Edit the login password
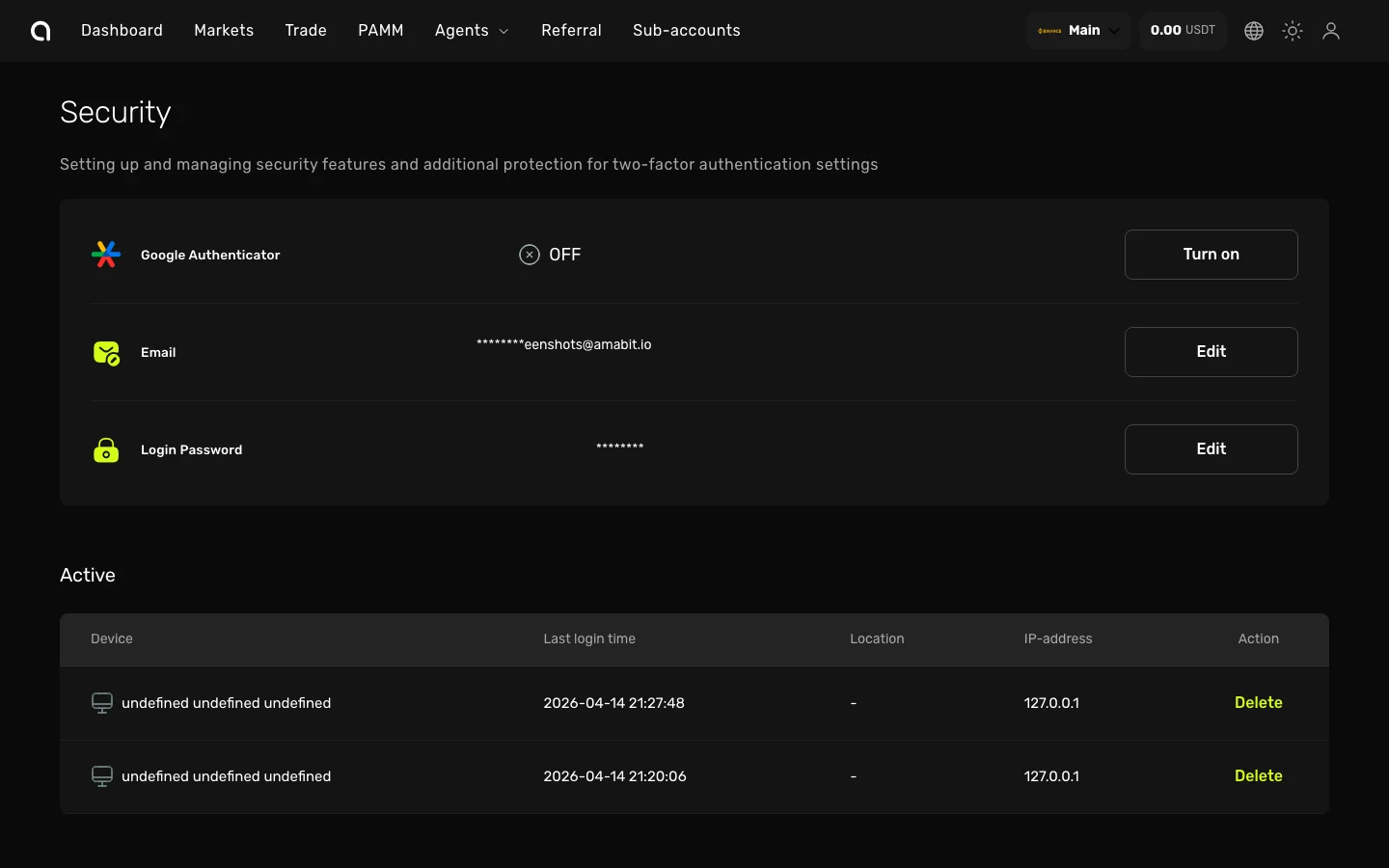This screenshot has height=868, width=1389. tap(1211, 449)
